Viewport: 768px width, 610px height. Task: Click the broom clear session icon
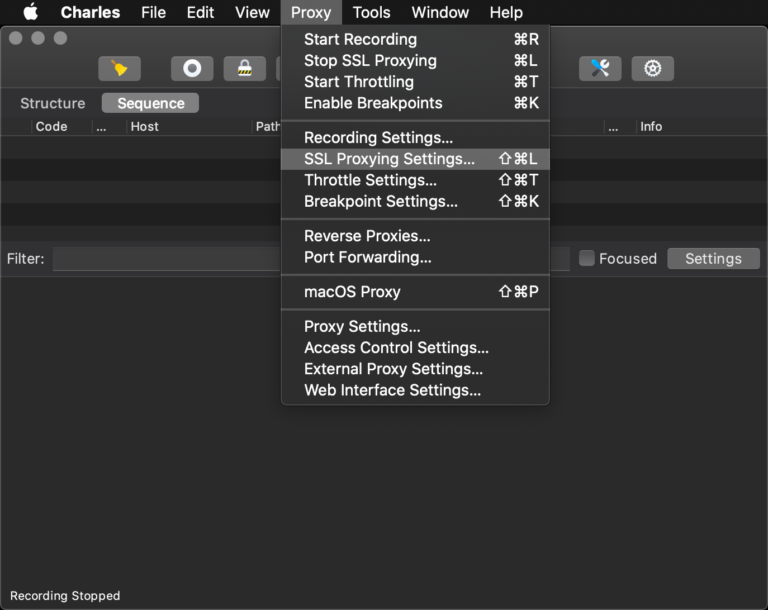click(120, 69)
